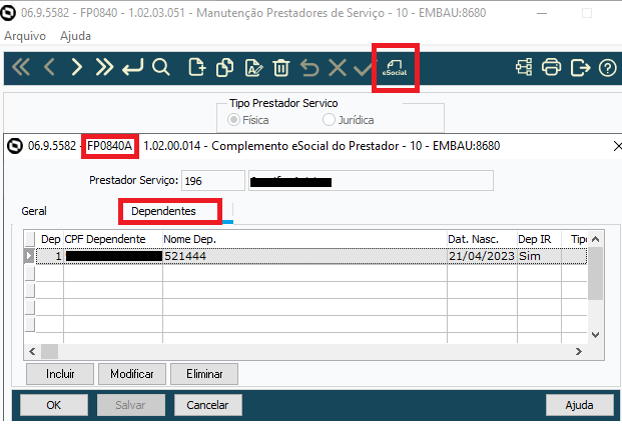Minimize the Manutenção Prestadores window
The image size is (622, 424).
(x=542, y=13)
